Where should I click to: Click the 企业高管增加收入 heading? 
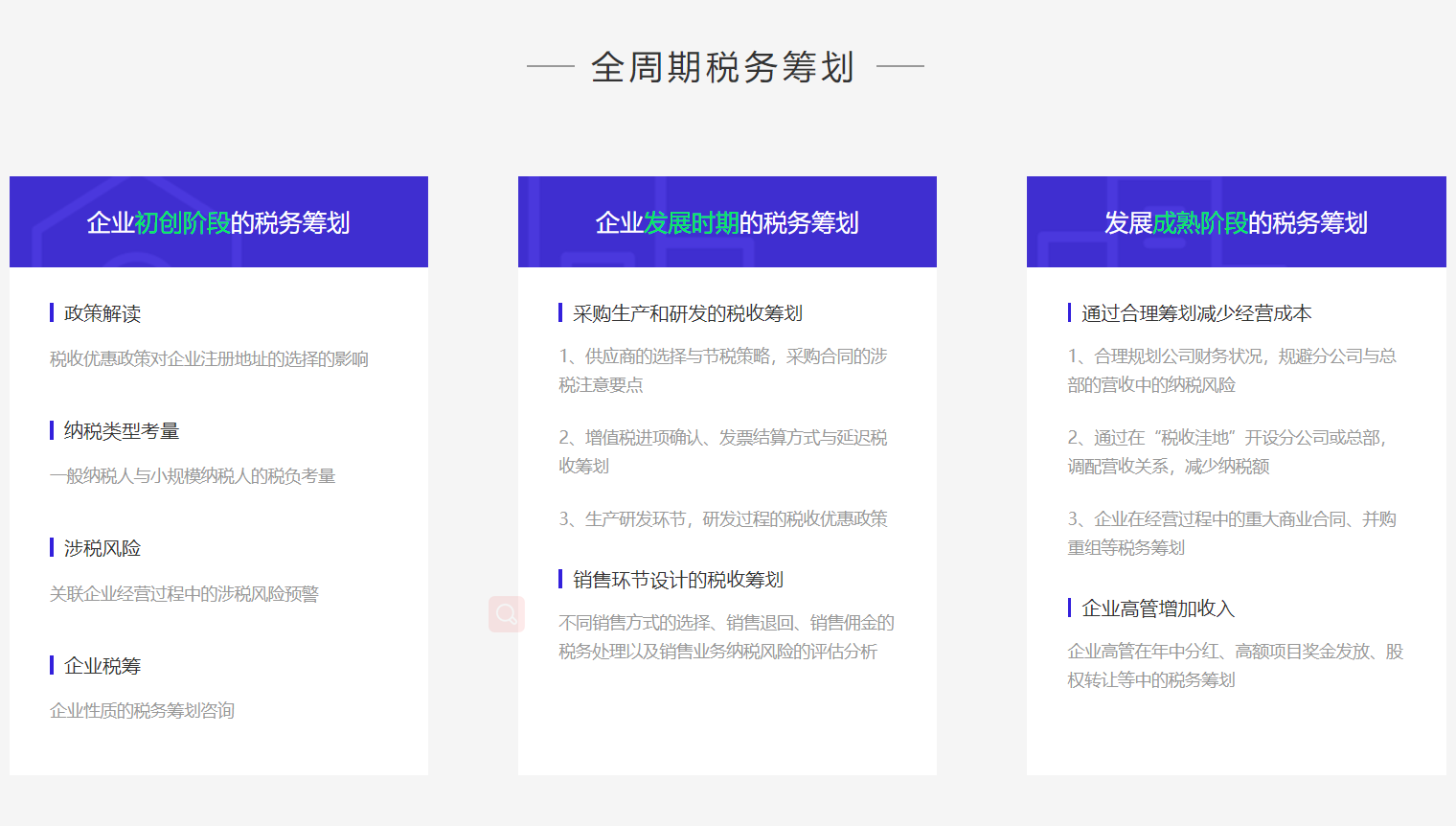tap(1157, 608)
